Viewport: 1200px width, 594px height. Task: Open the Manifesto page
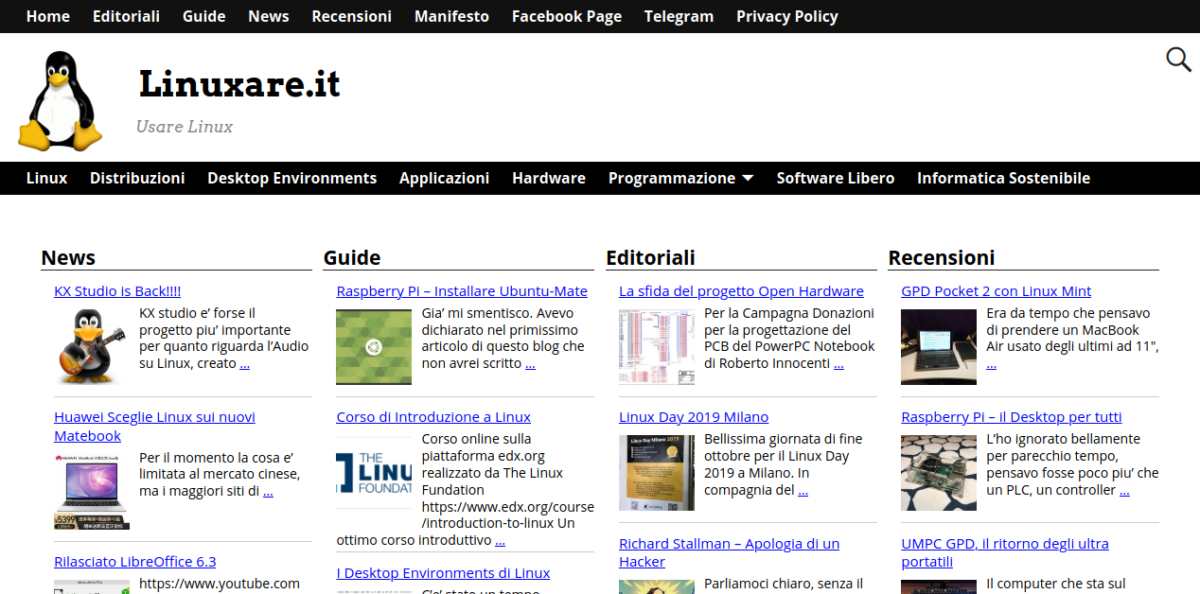click(x=452, y=16)
